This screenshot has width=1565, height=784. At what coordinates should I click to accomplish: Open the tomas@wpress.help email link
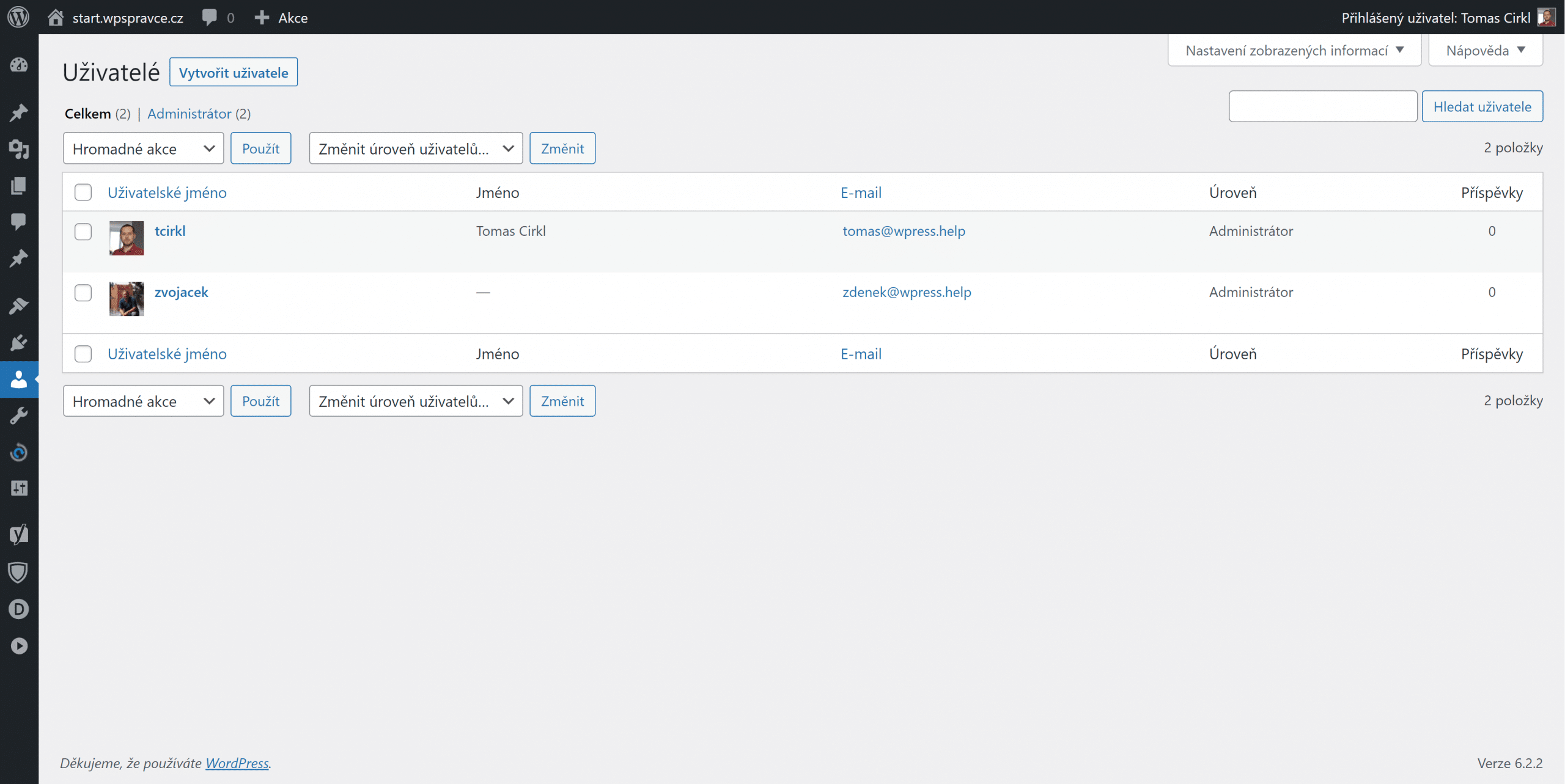[x=904, y=231]
